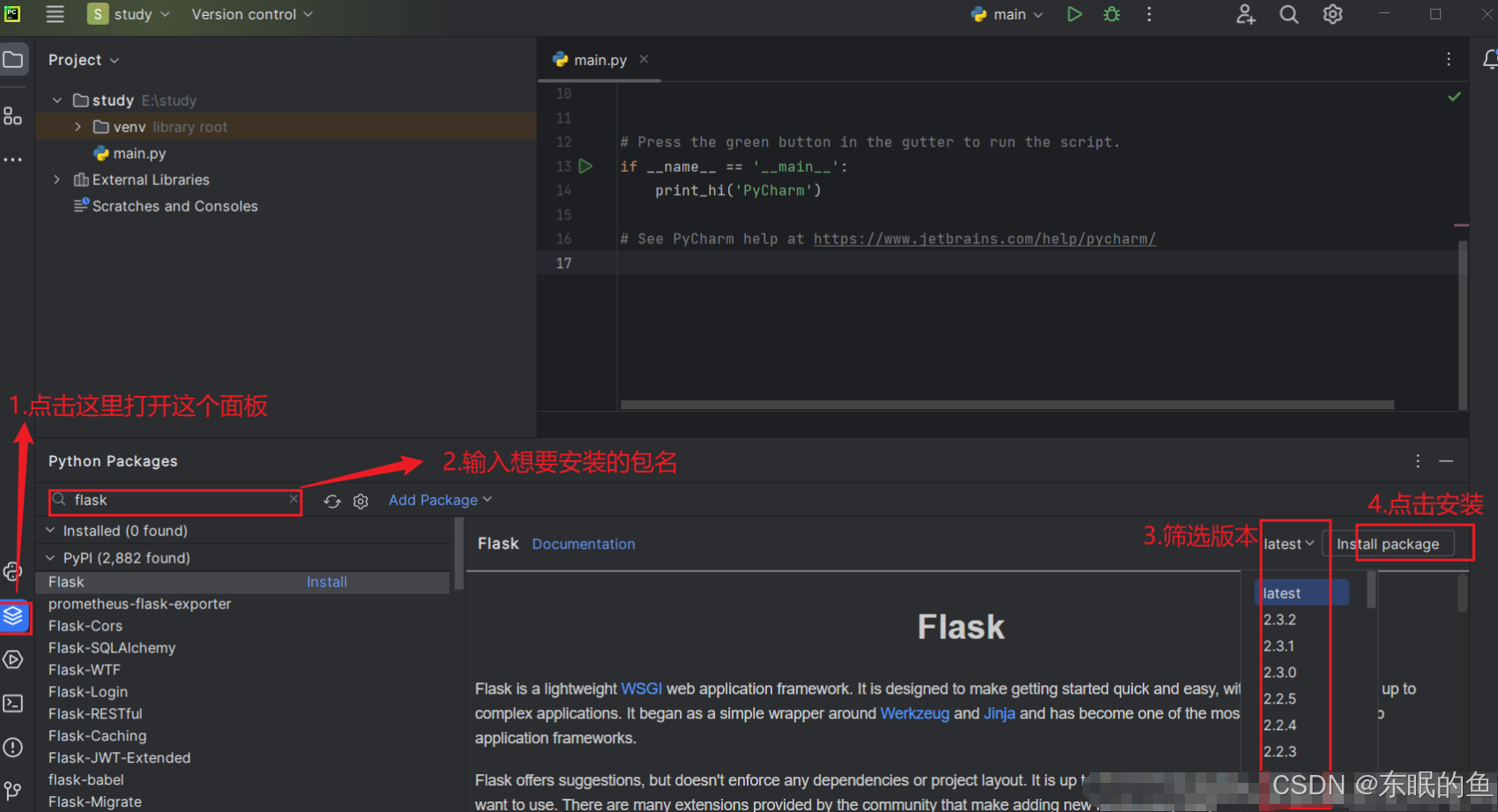Screen dimensions: 1498x812
Task: Toggle the Project tool window folder icon
Action: click(x=13, y=60)
